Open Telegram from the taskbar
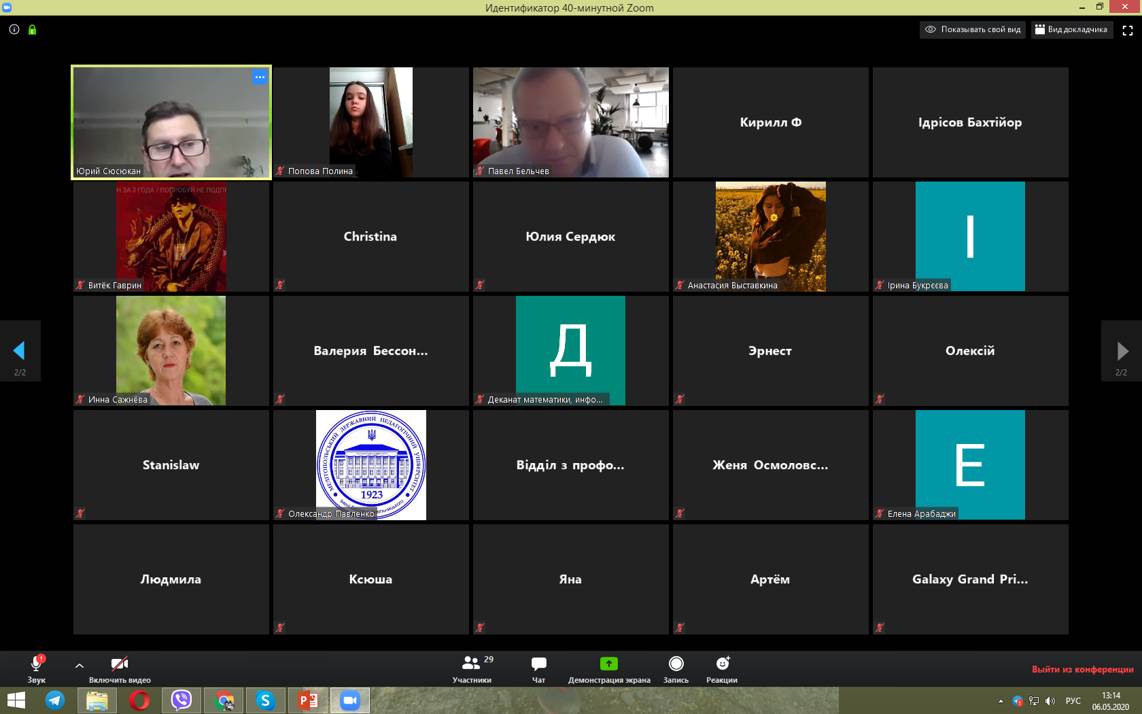Screen dimensions: 1142x714 coord(55,701)
